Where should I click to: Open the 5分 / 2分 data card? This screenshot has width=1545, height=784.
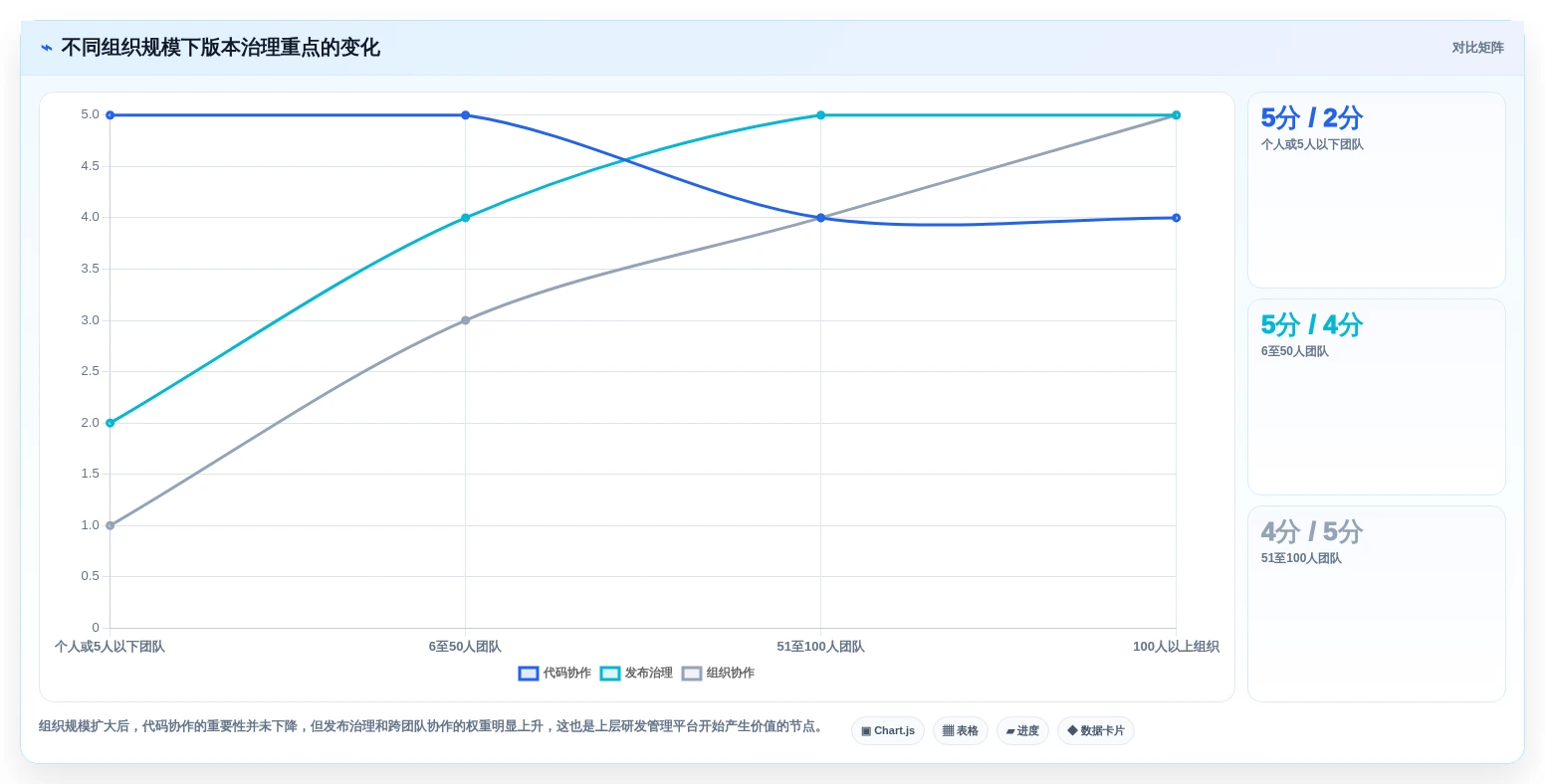pyautogui.click(x=1377, y=190)
